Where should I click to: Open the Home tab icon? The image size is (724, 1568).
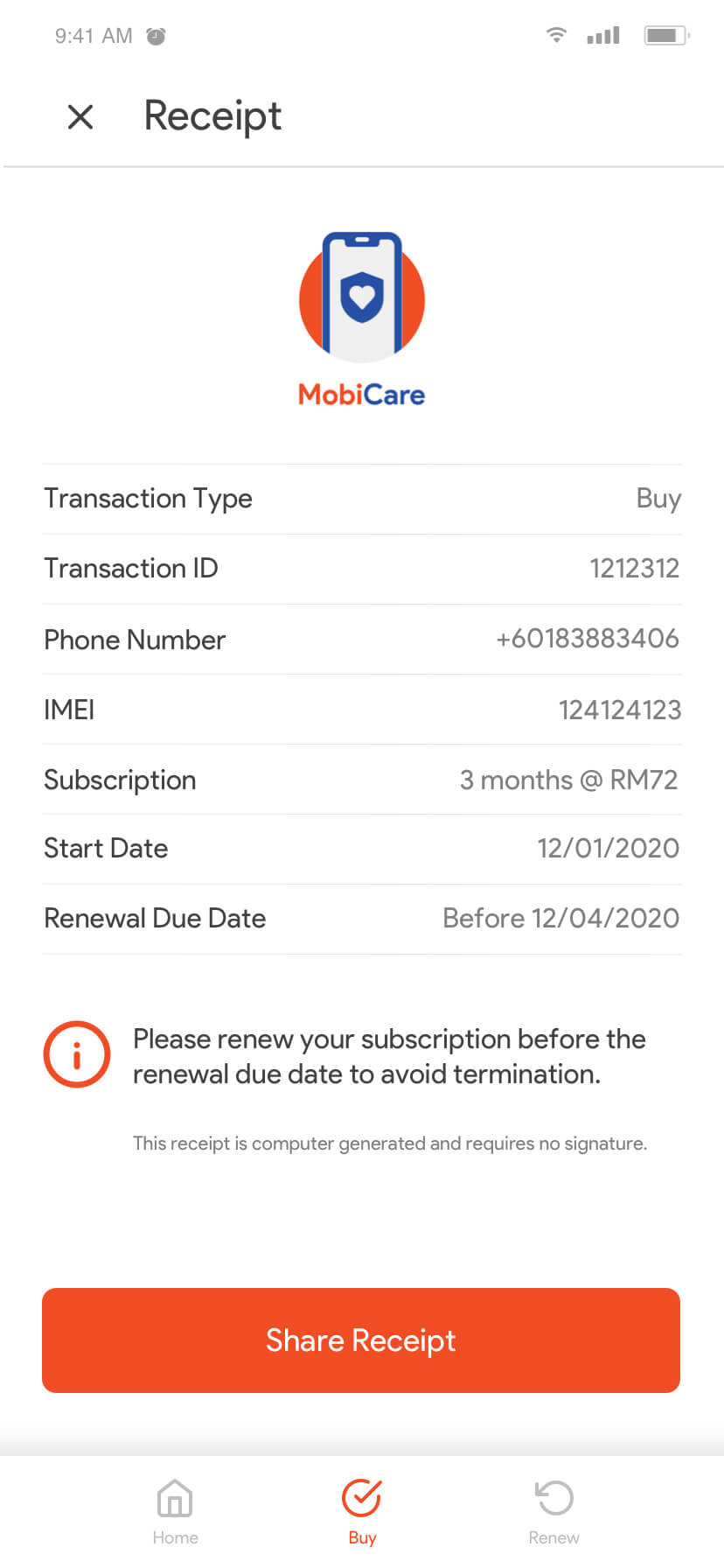pos(175,1498)
